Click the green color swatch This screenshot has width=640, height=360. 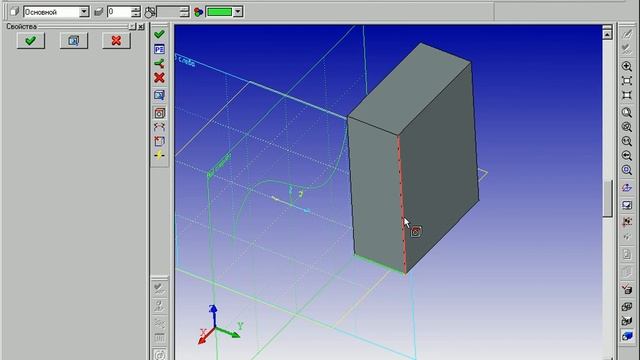click(x=220, y=12)
